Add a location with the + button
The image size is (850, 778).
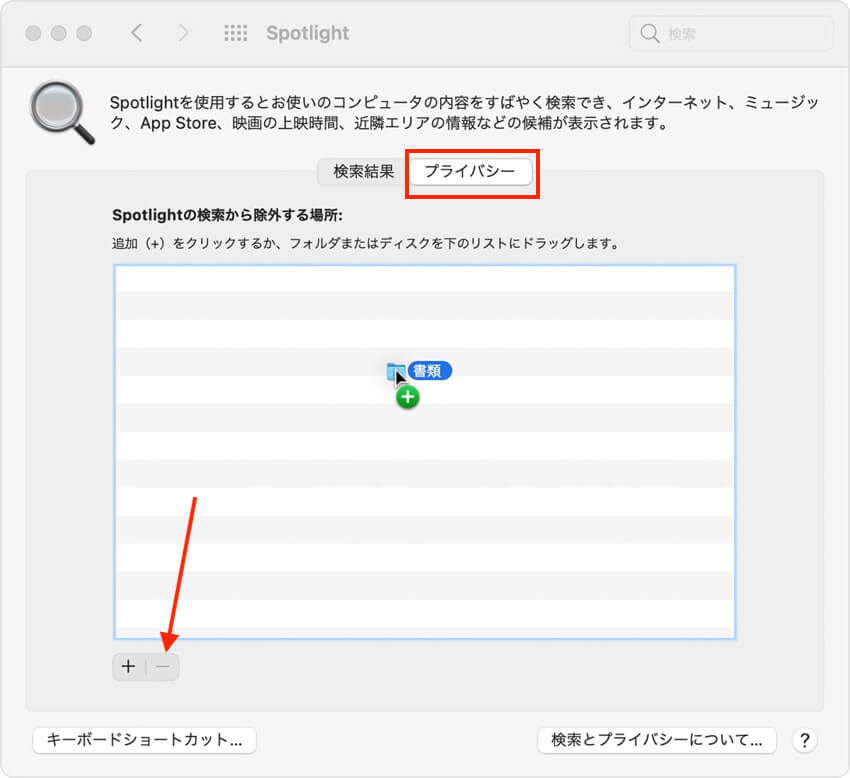click(x=128, y=667)
